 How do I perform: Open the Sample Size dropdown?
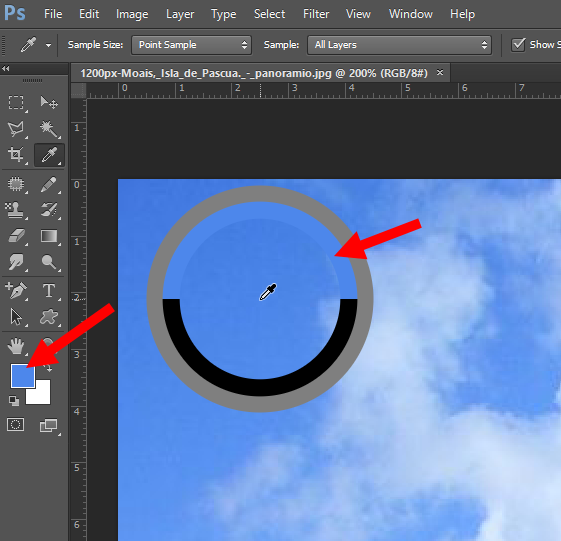tap(191, 45)
